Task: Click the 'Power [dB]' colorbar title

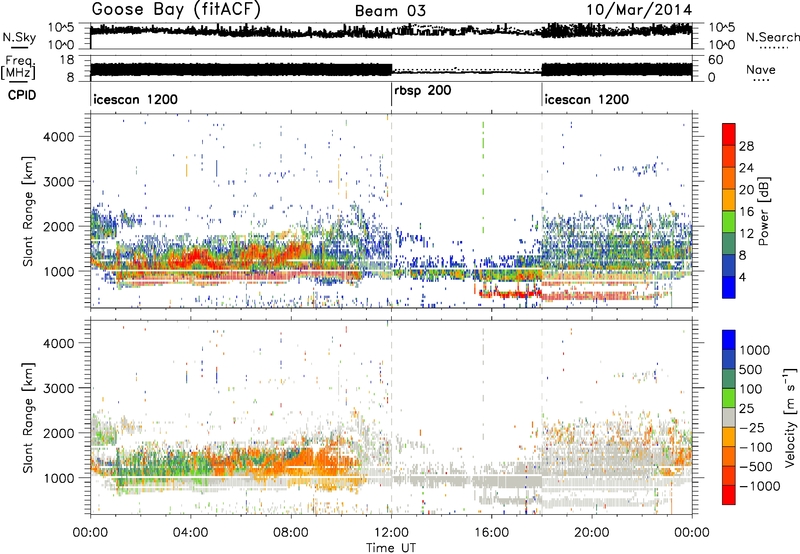Action: [764, 211]
